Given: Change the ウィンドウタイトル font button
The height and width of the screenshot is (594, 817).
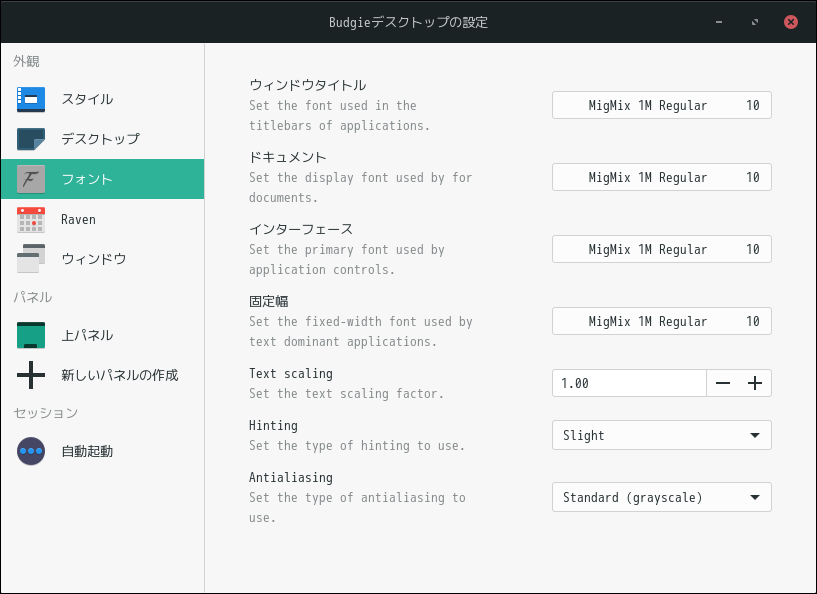Looking at the screenshot, I should (662, 105).
